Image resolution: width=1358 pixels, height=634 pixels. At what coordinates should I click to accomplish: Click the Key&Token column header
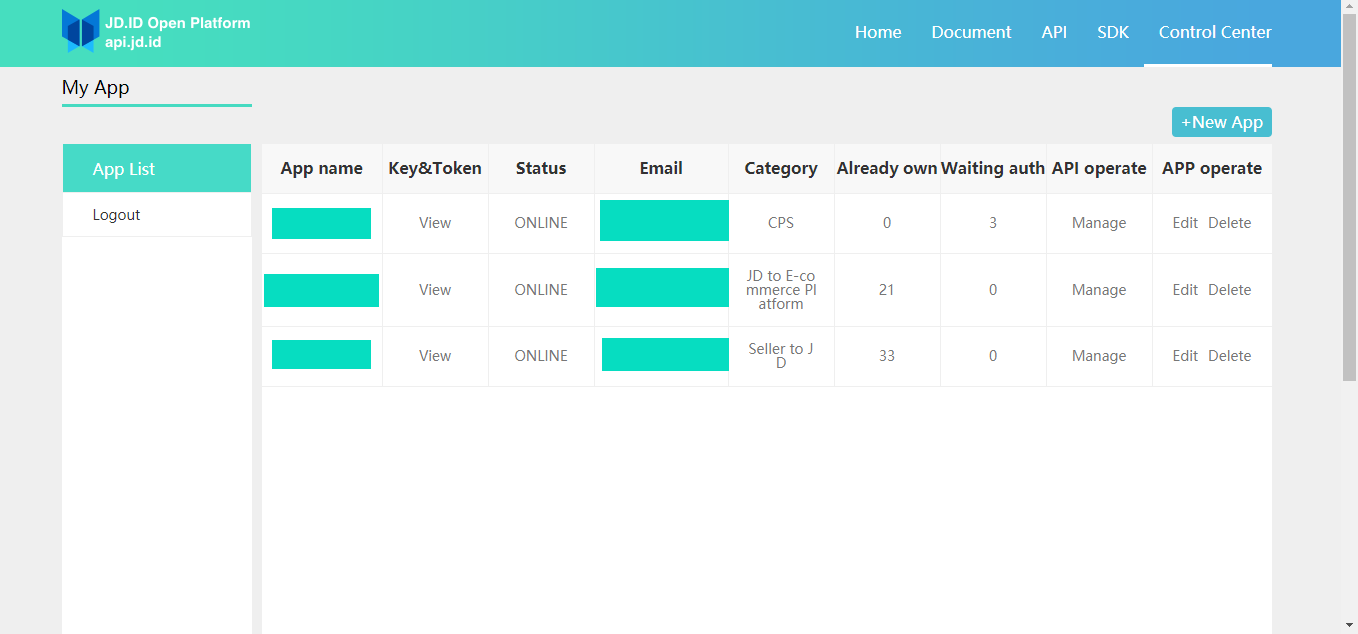[435, 168]
